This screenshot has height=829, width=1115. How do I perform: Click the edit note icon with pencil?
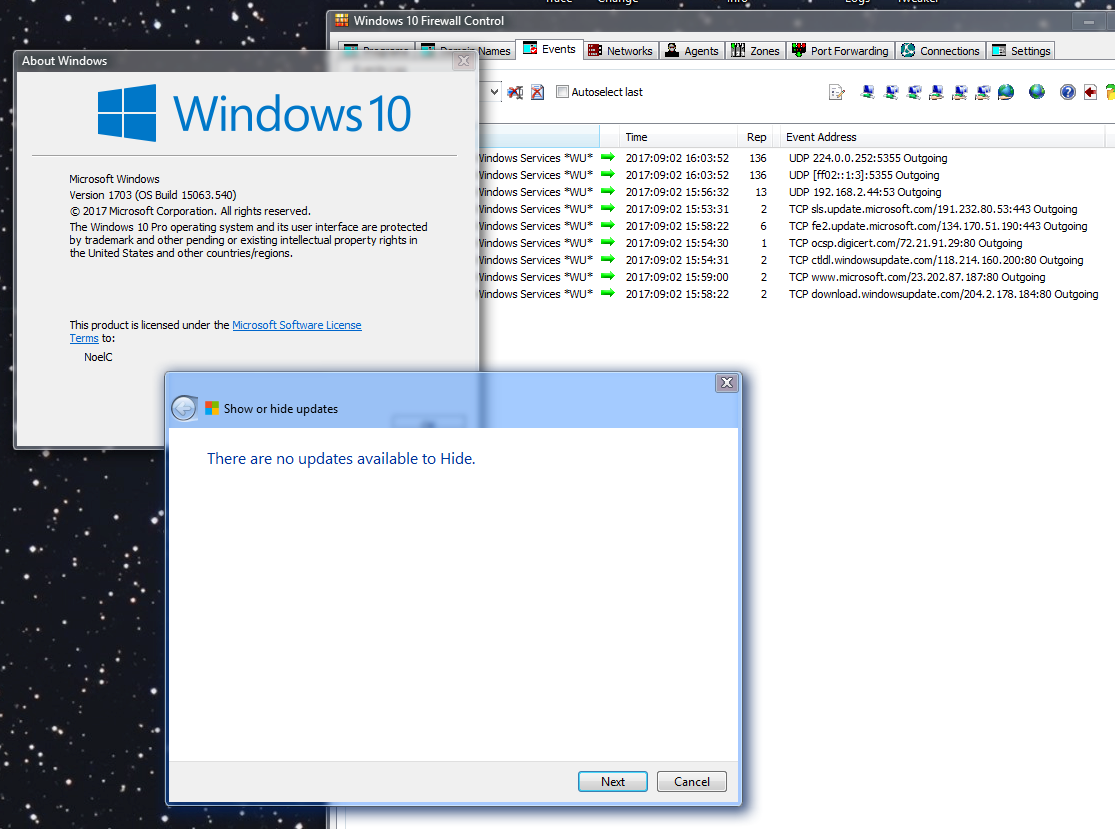pos(837,92)
